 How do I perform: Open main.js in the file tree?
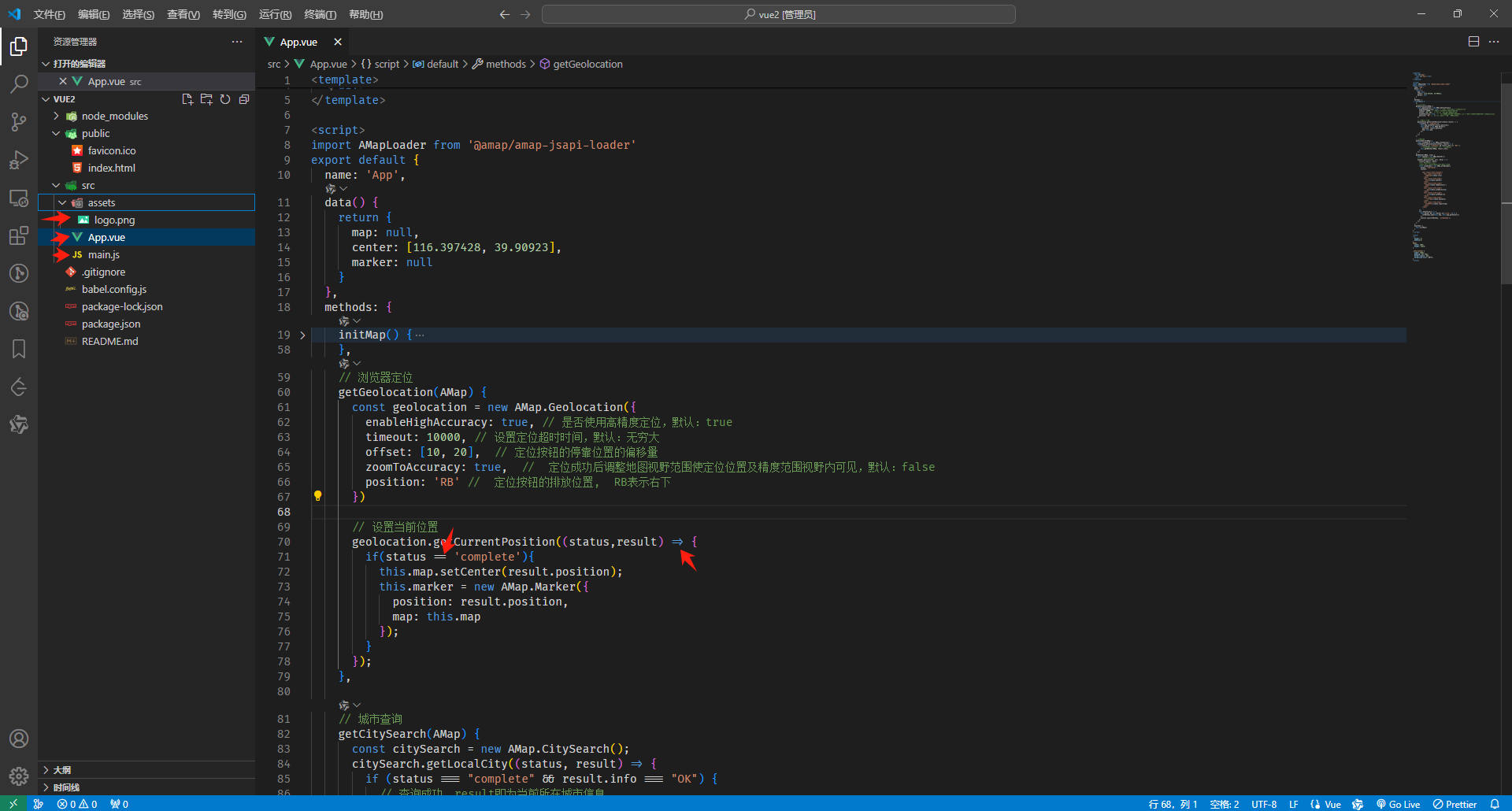pos(103,254)
